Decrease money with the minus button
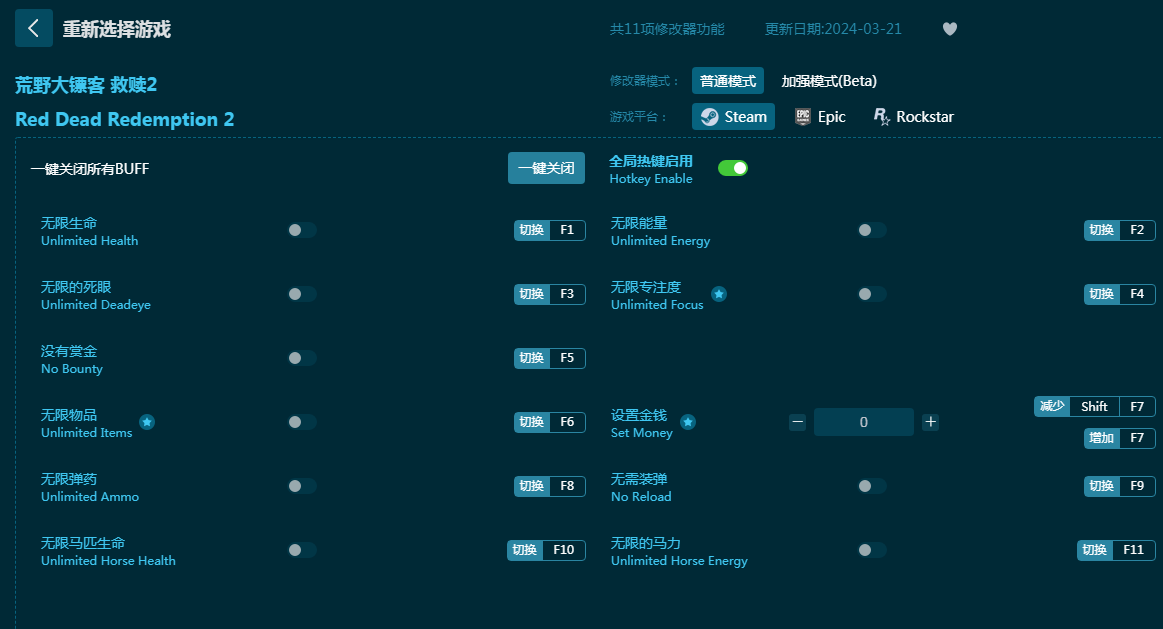Image resolution: width=1163 pixels, height=629 pixels. tap(797, 422)
